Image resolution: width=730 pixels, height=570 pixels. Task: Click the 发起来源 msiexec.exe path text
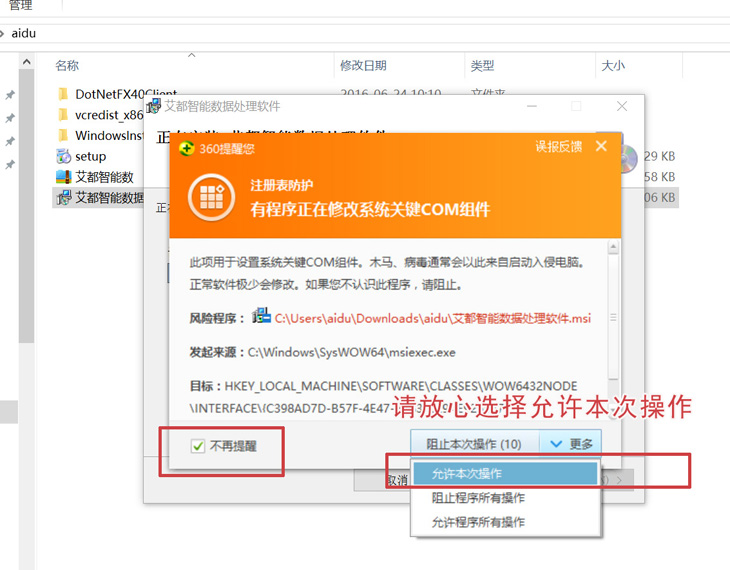click(351, 353)
